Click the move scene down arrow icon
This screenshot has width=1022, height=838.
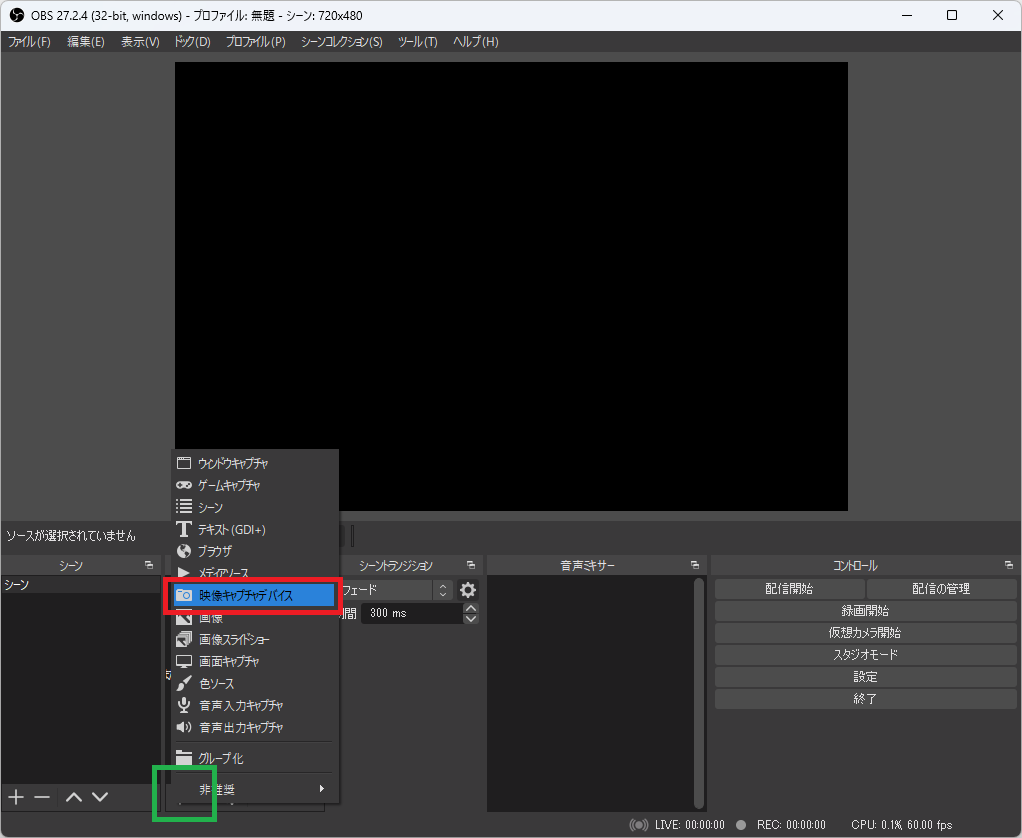click(100, 797)
